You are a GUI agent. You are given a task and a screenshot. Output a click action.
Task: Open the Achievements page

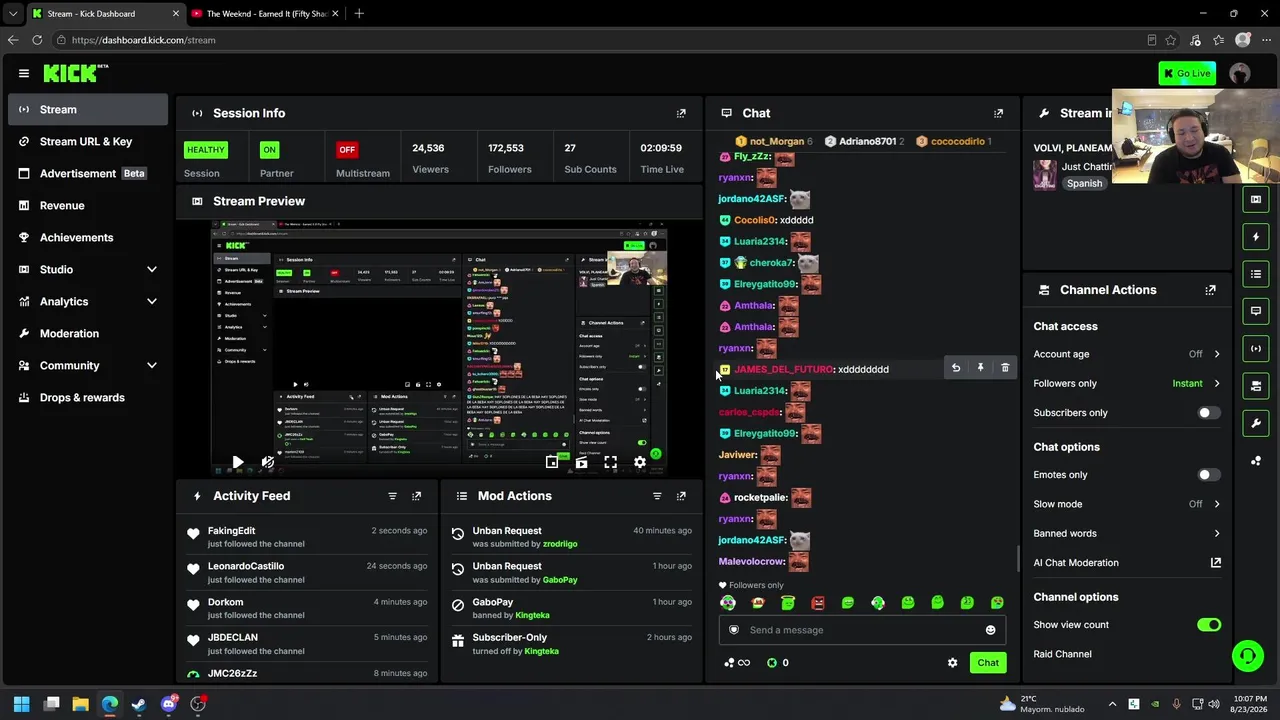point(88,237)
